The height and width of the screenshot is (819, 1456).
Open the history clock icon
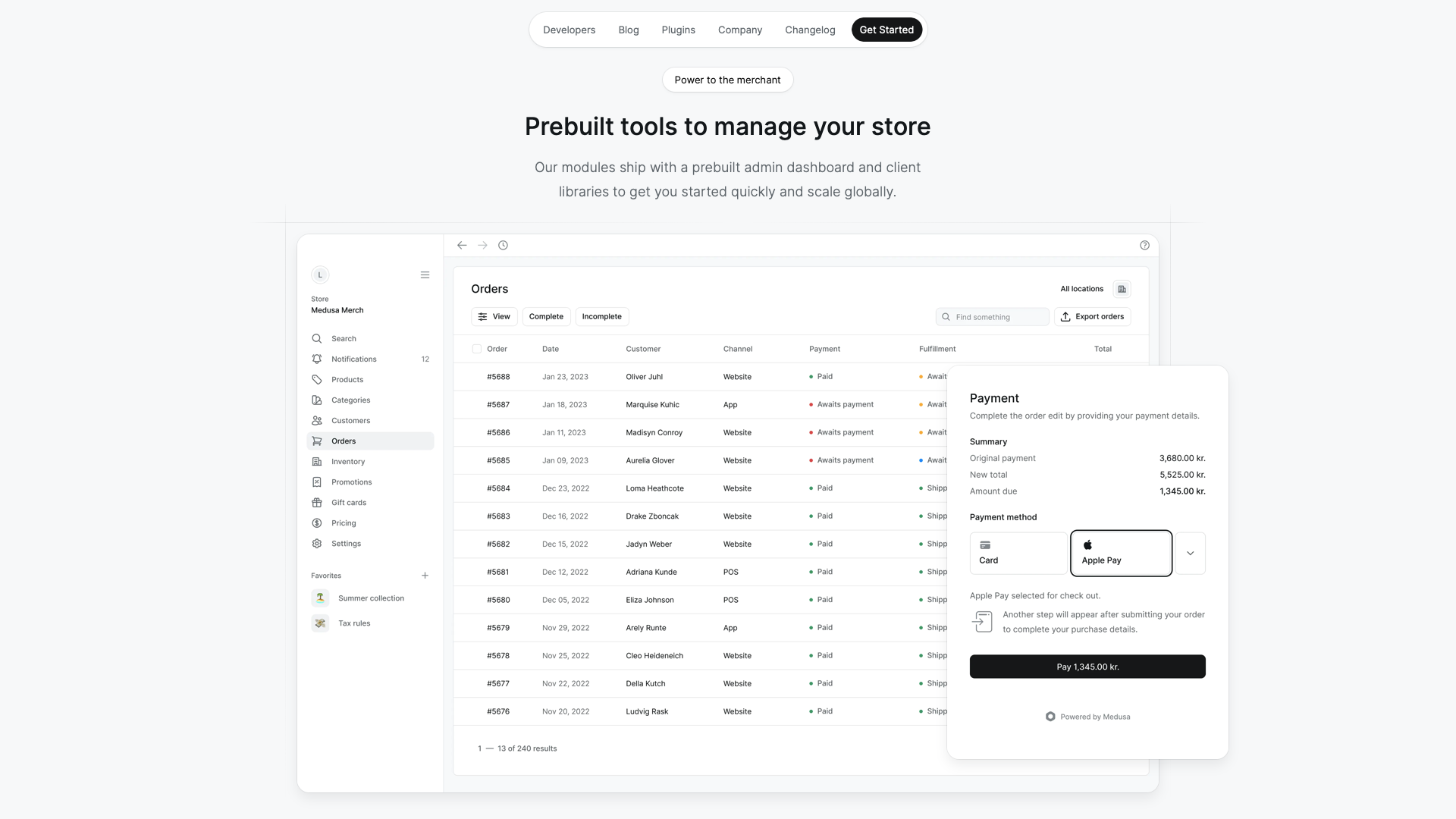[503, 245]
